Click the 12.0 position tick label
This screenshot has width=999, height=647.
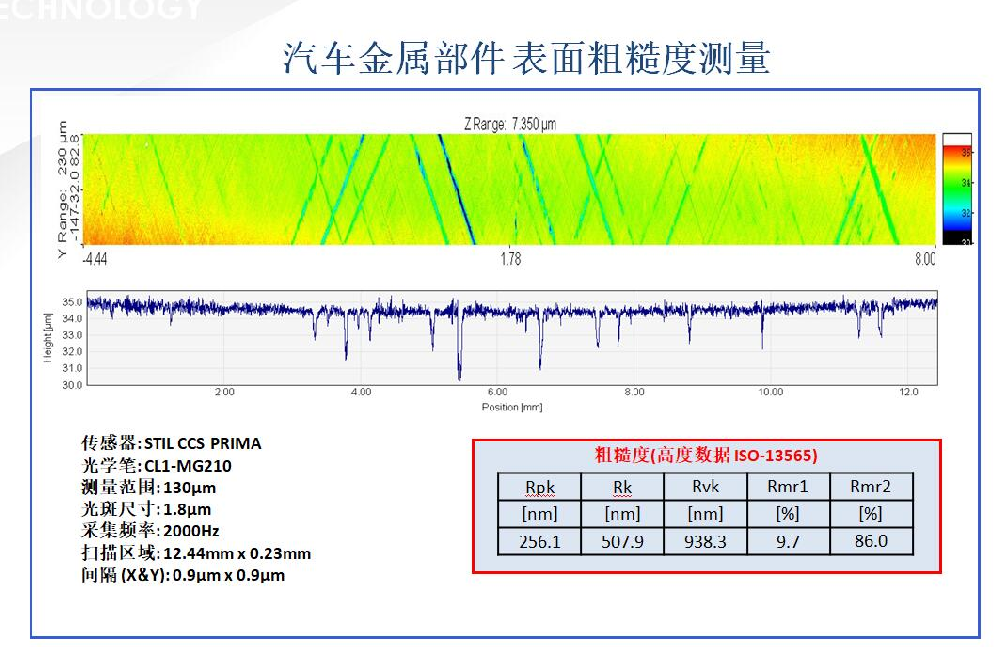pos(909,392)
